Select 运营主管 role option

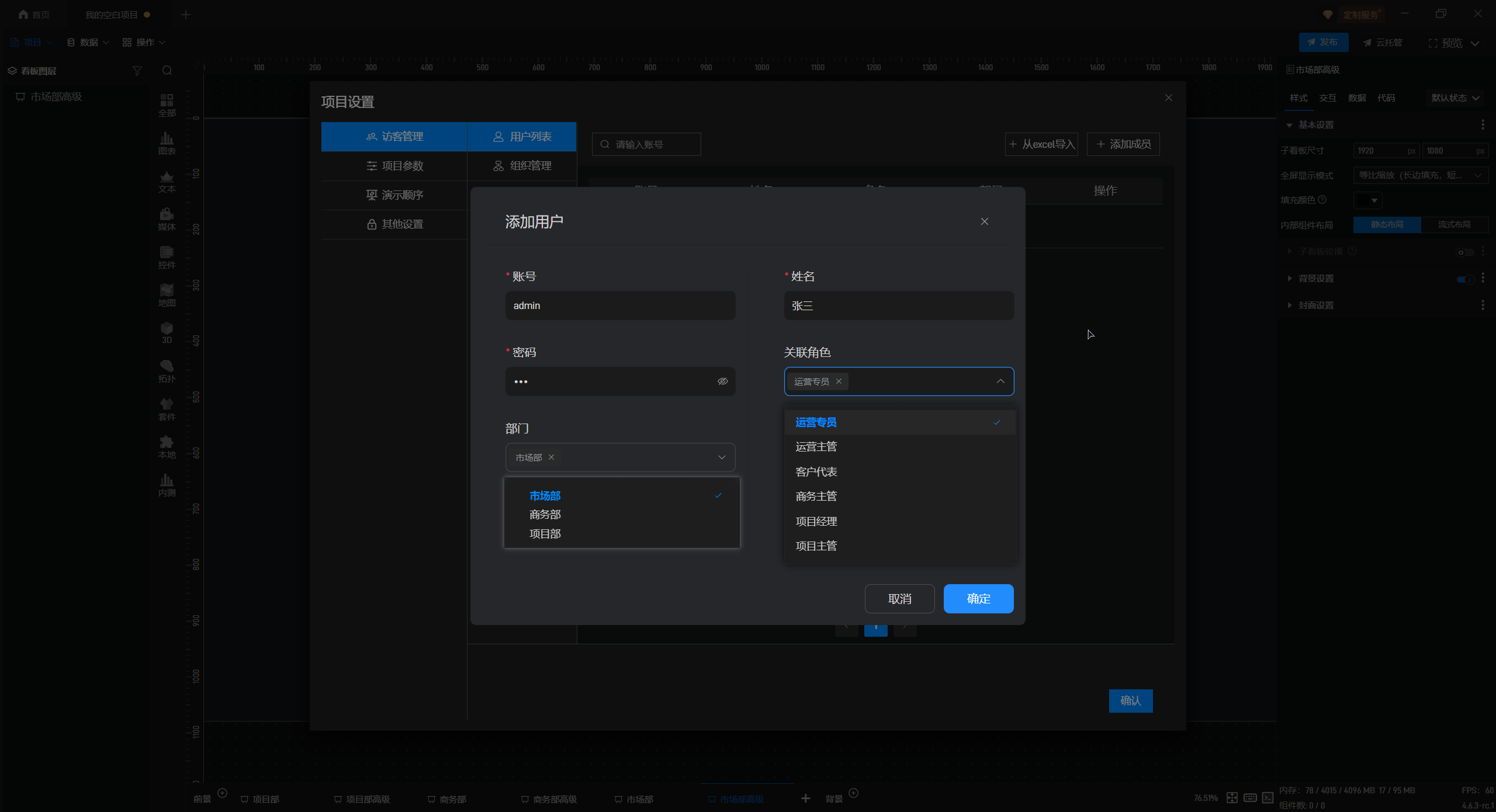coord(816,447)
